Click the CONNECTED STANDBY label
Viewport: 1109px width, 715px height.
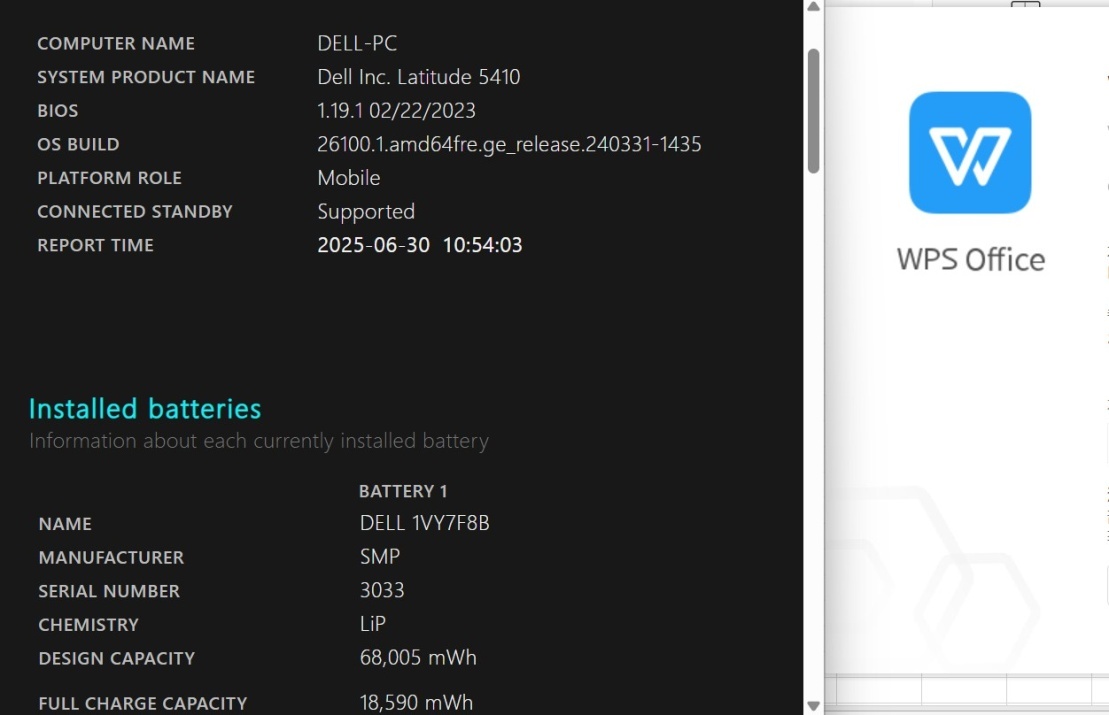point(135,211)
